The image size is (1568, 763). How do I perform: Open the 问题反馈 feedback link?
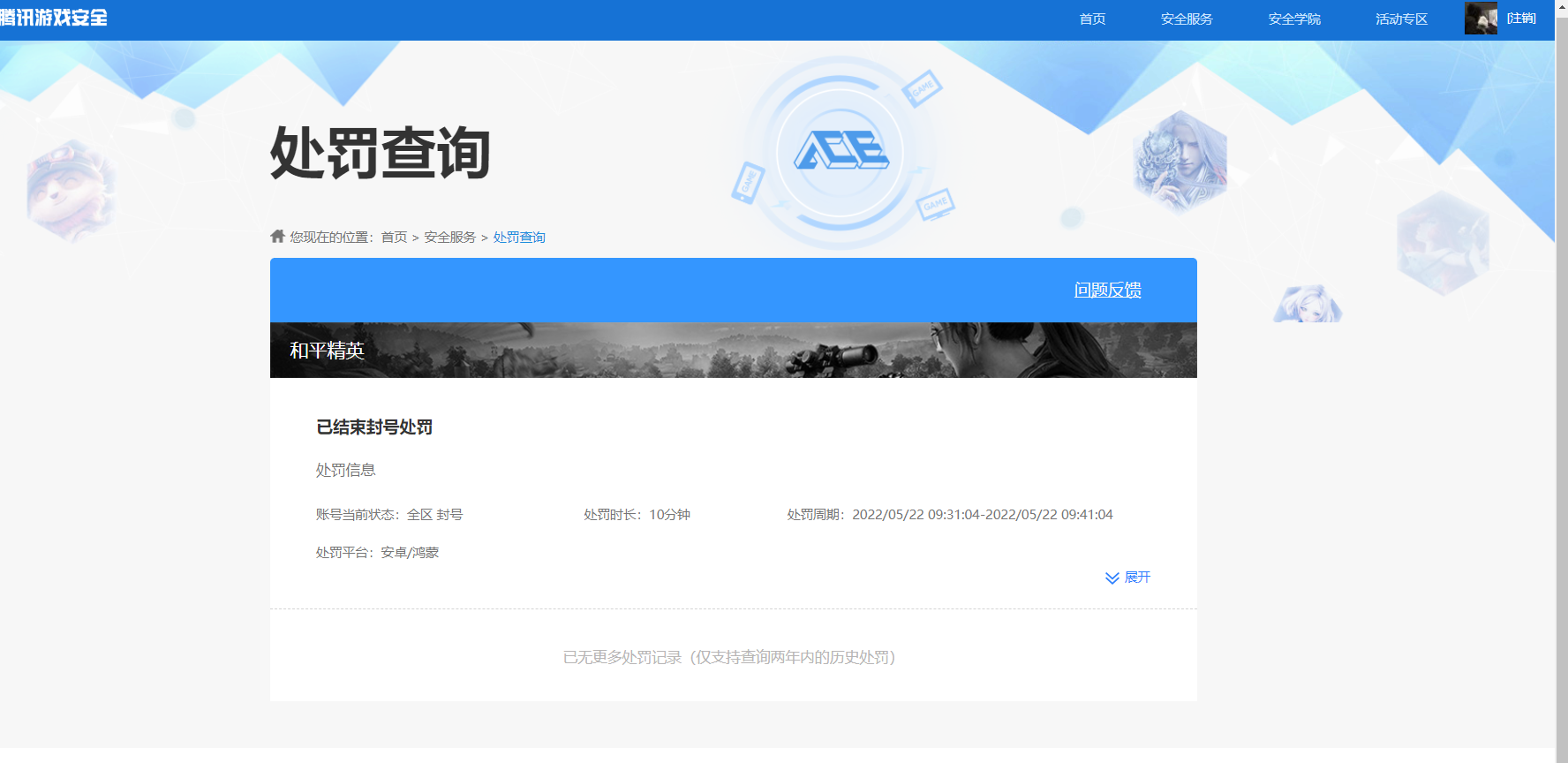pyautogui.click(x=1107, y=290)
